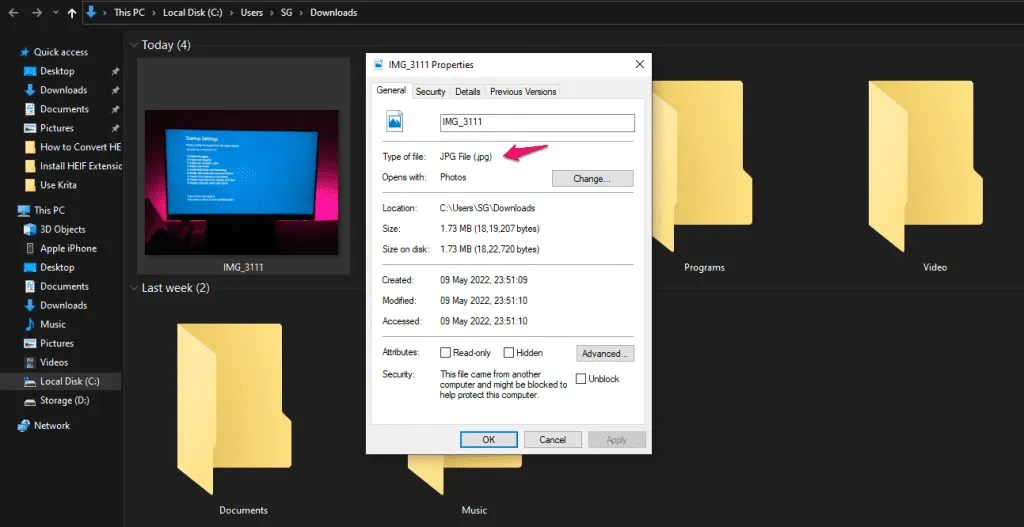
Task: Click OK in Properties dialog
Action: pyautogui.click(x=488, y=439)
